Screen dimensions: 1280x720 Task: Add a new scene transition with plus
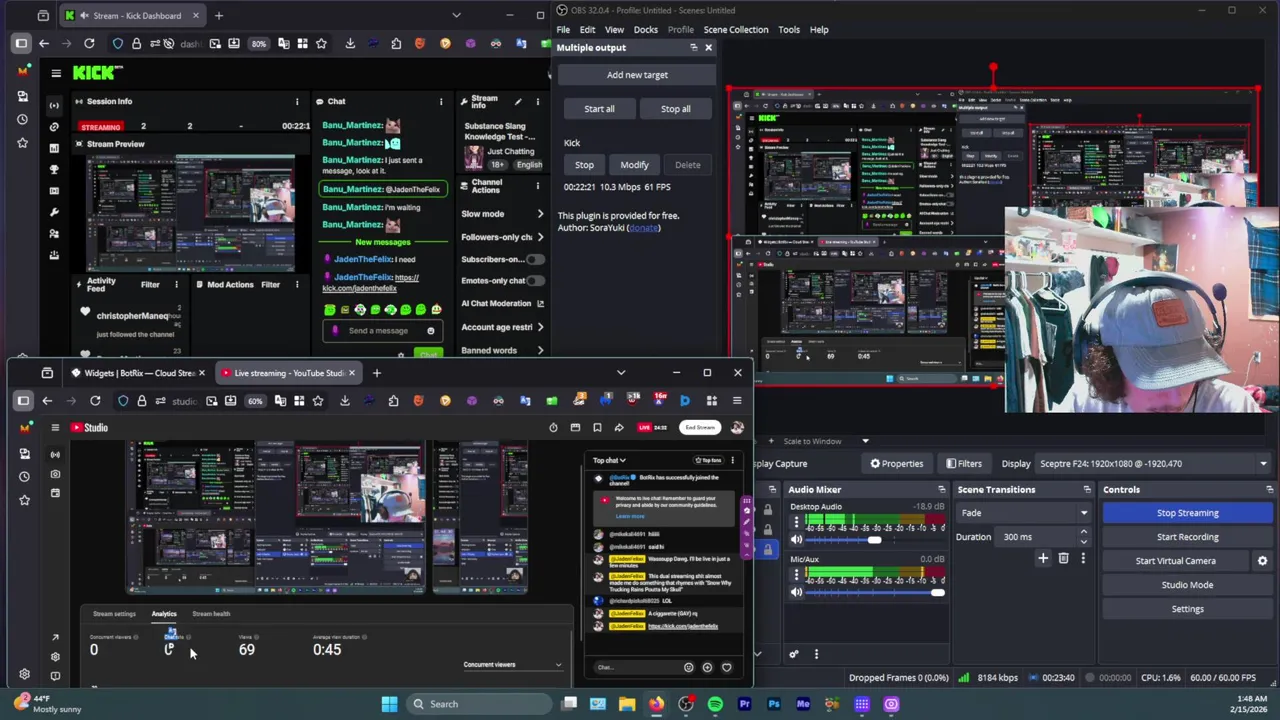coord(1043,558)
